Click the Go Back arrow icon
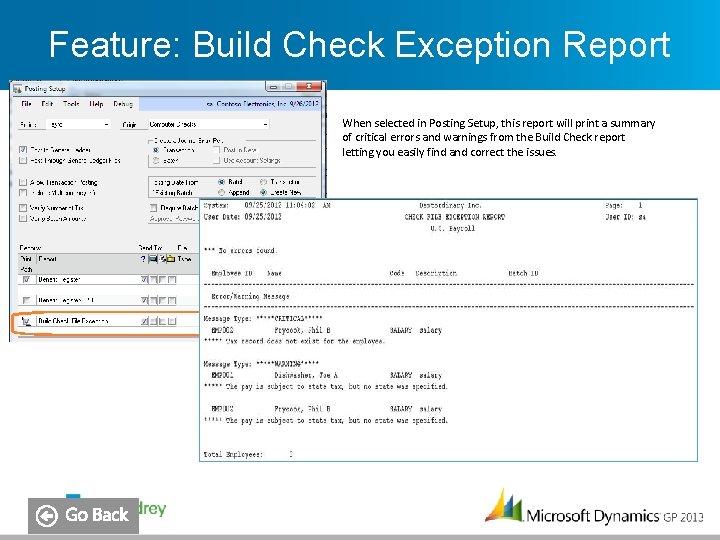 tap(46, 516)
